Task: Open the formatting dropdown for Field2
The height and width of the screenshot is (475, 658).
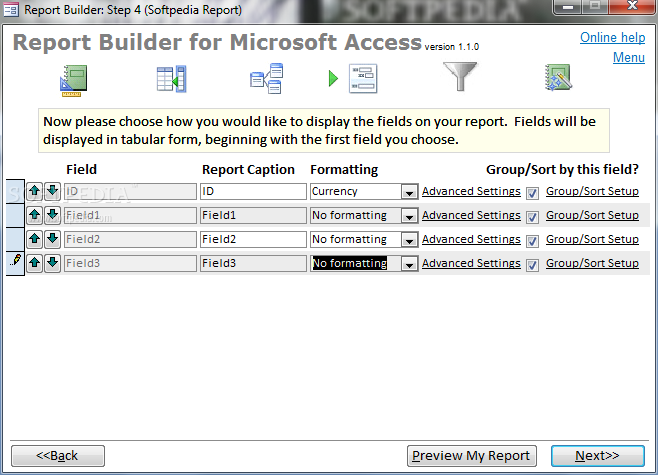Action: click(x=409, y=240)
